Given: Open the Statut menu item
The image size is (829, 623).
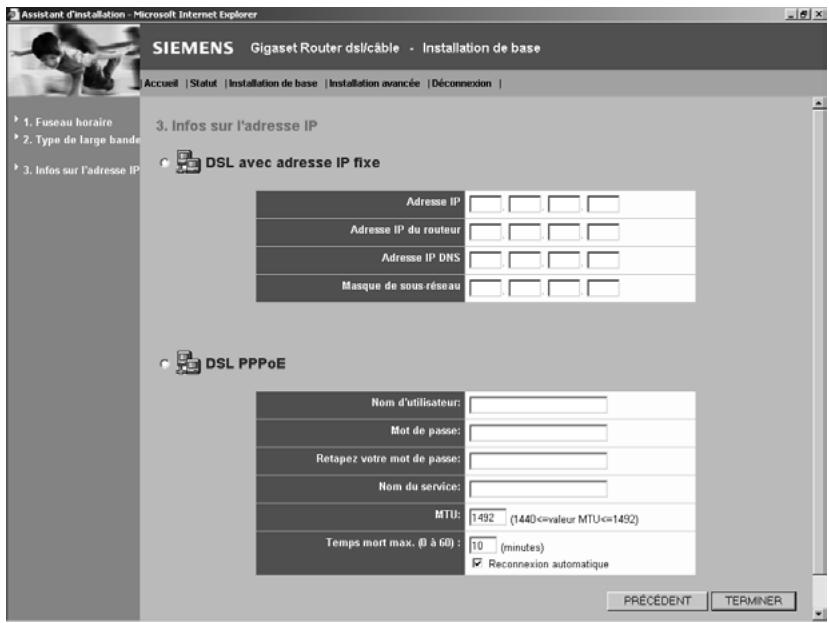Looking at the screenshot, I should (203, 83).
